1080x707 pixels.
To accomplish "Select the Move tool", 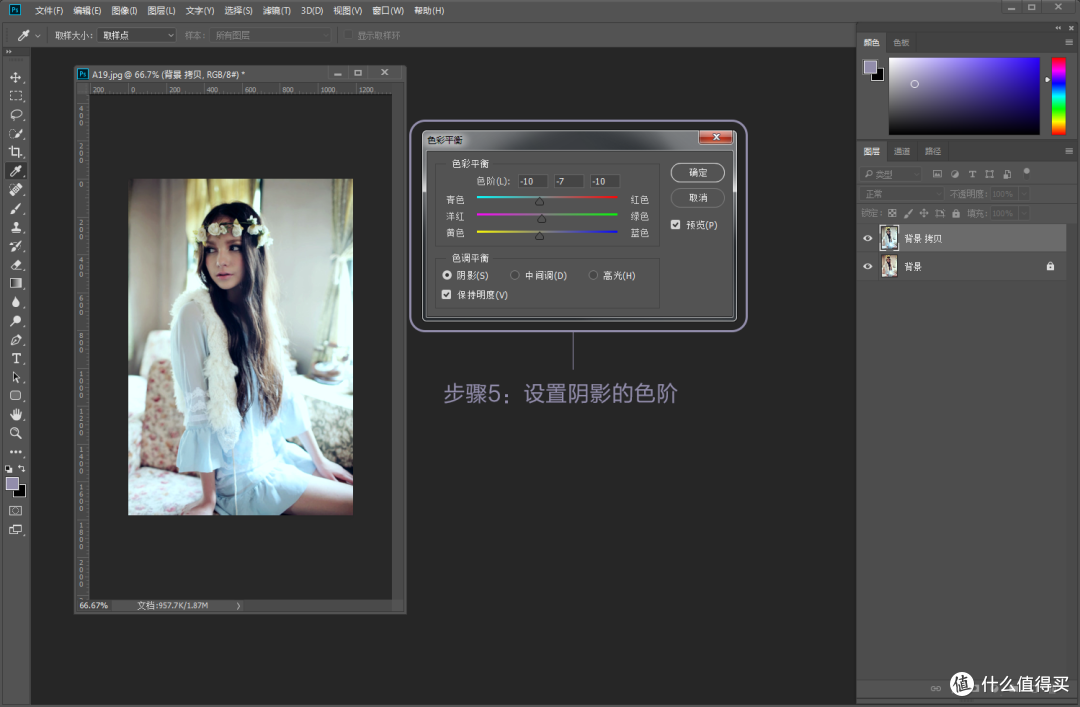I will point(15,76).
